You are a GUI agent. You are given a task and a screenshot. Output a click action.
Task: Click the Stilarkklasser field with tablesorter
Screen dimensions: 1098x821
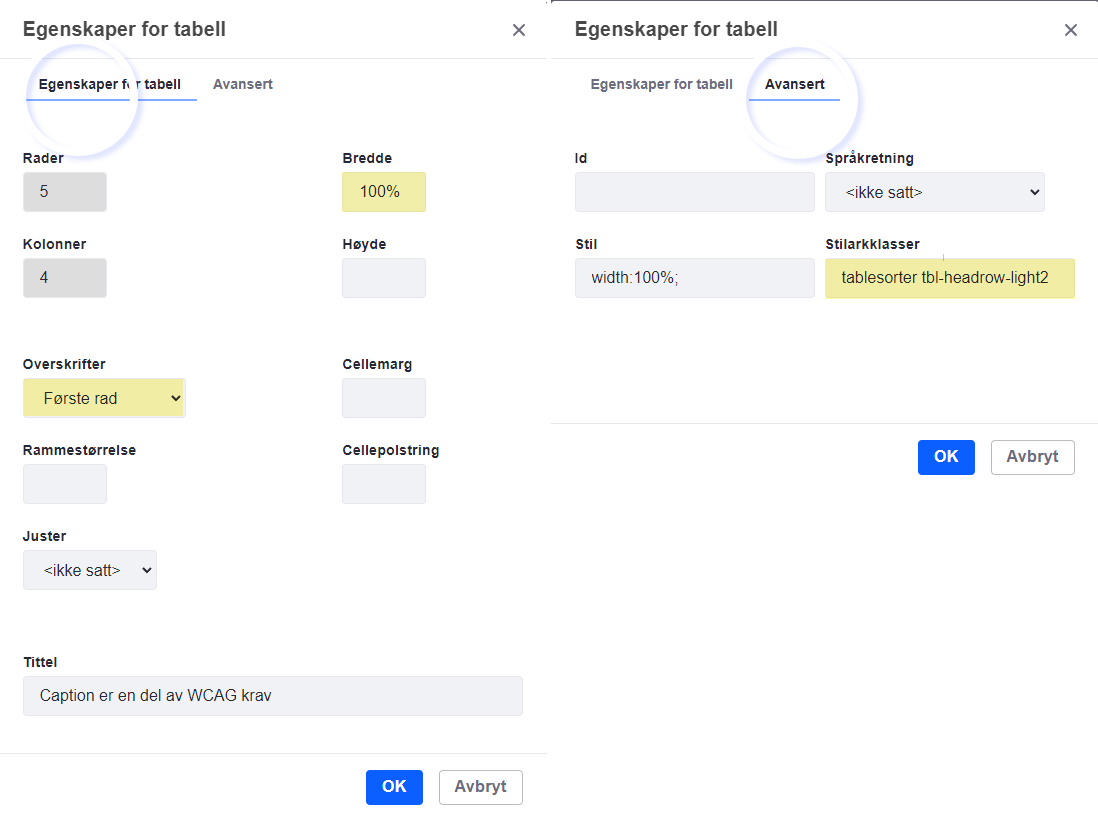949,278
